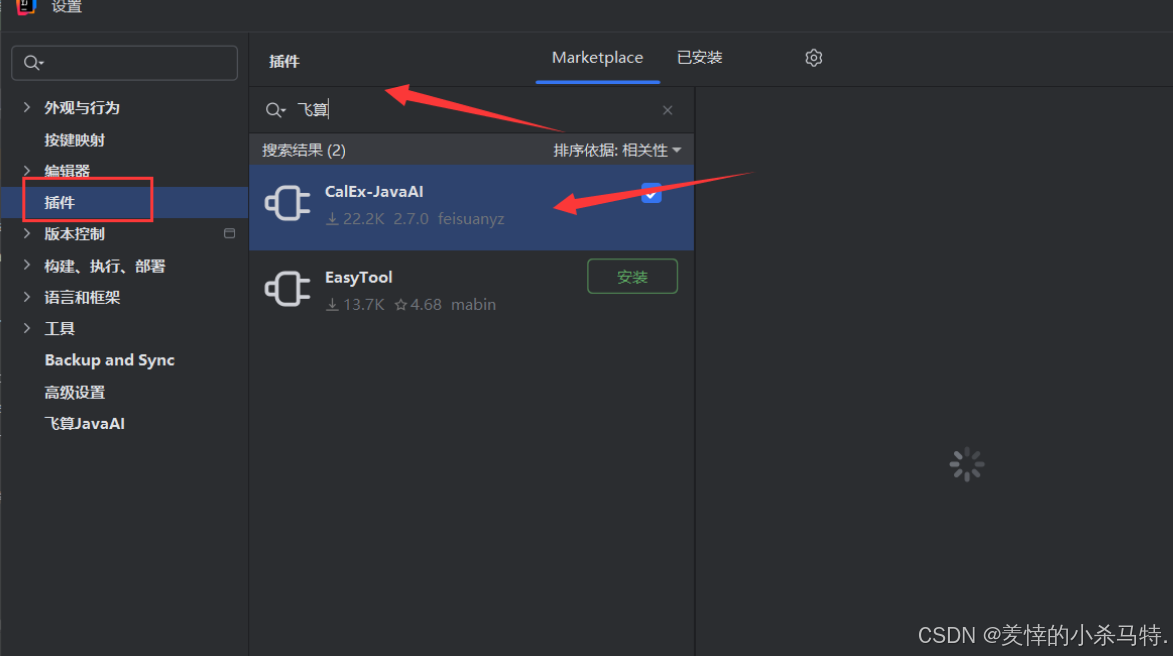Switch to the 已安装 tab

(699, 58)
